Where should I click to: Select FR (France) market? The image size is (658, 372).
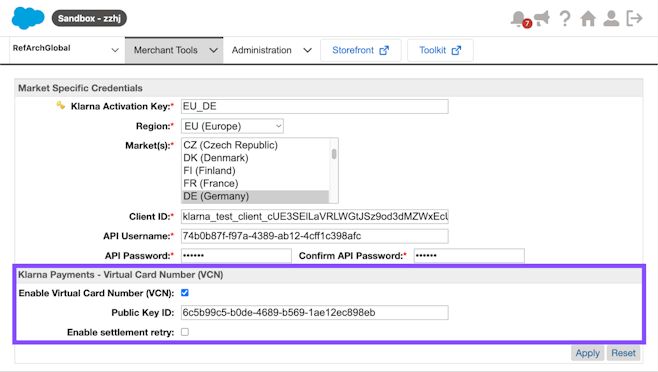coord(255,183)
